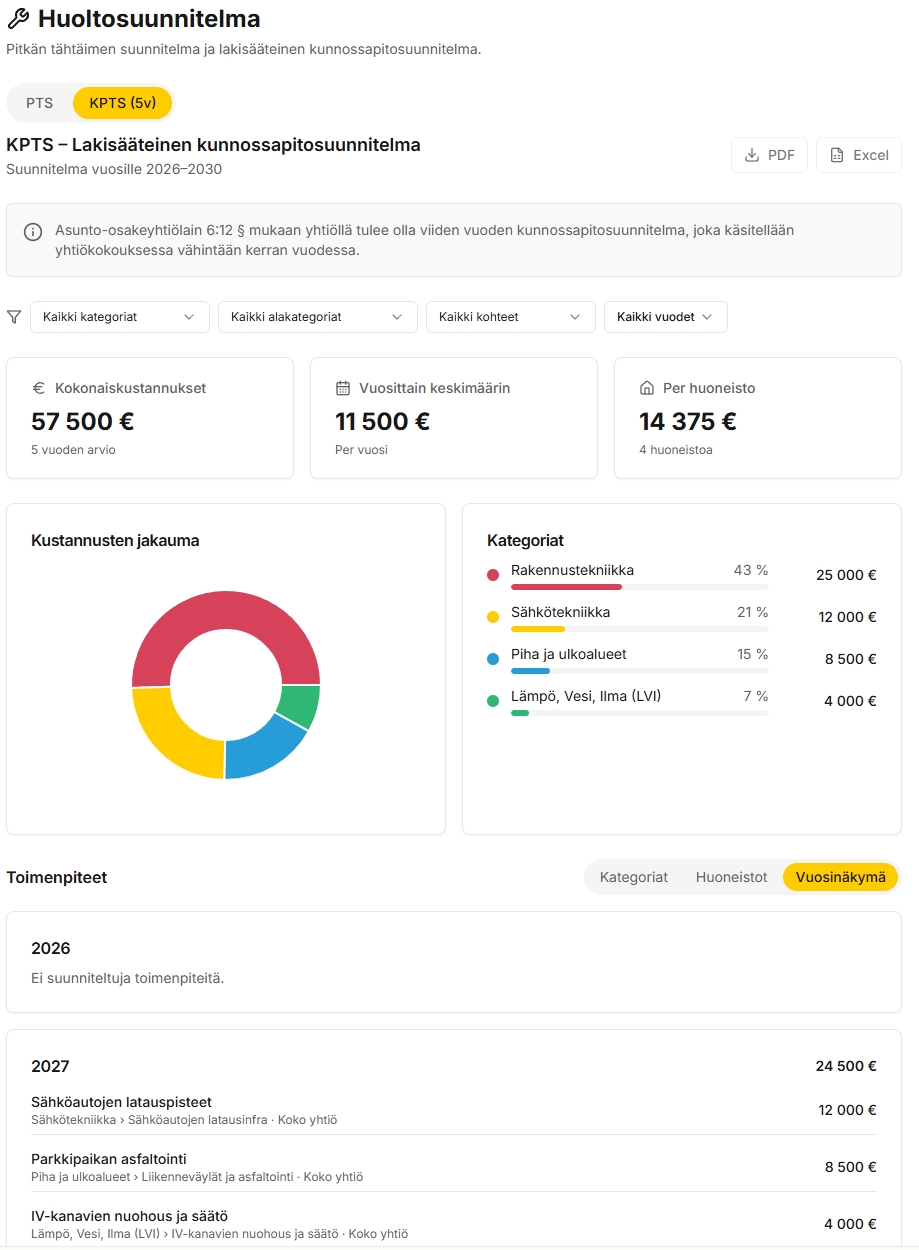The height and width of the screenshot is (1250, 919).
Task: Export the plan as PDF
Action: [770, 155]
